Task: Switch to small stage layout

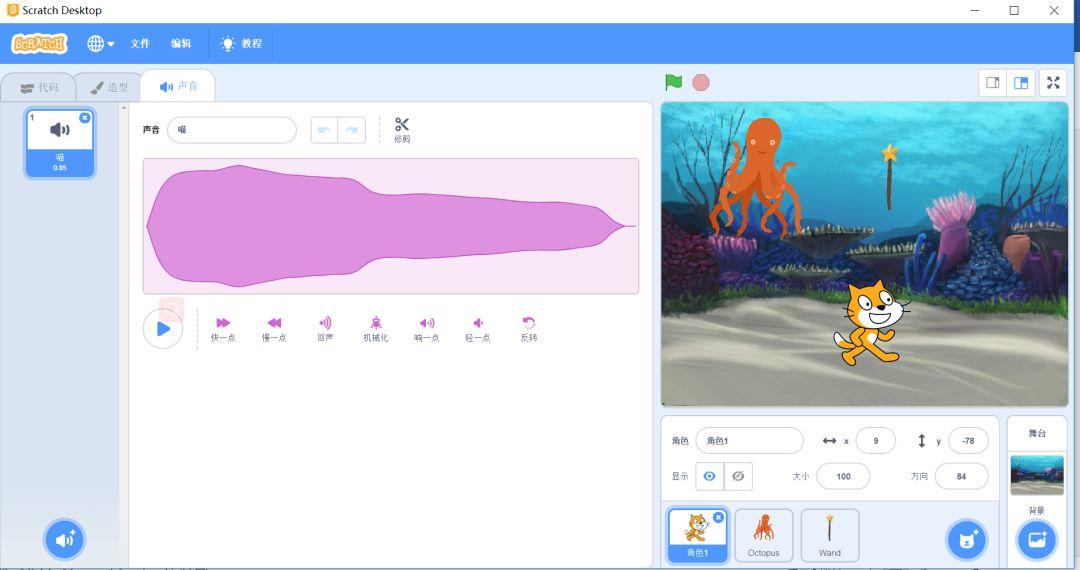Action: tap(993, 83)
